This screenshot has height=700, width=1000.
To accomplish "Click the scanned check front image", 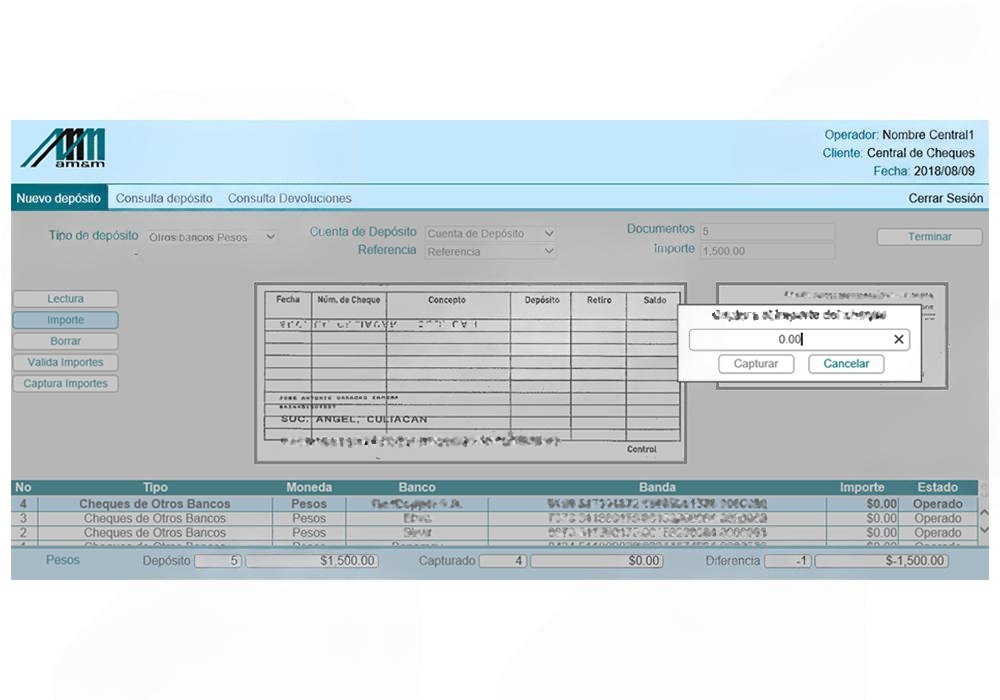I will [x=471, y=373].
